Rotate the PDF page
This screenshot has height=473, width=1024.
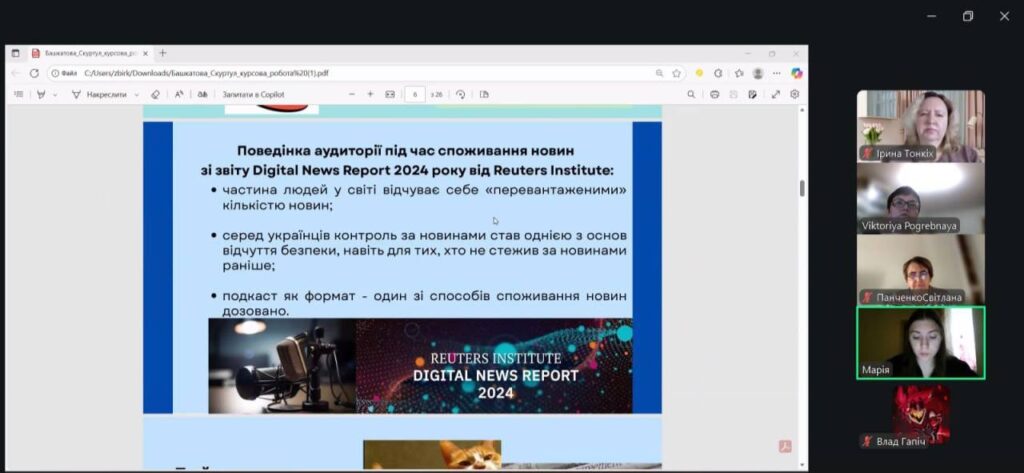pyautogui.click(x=460, y=94)
